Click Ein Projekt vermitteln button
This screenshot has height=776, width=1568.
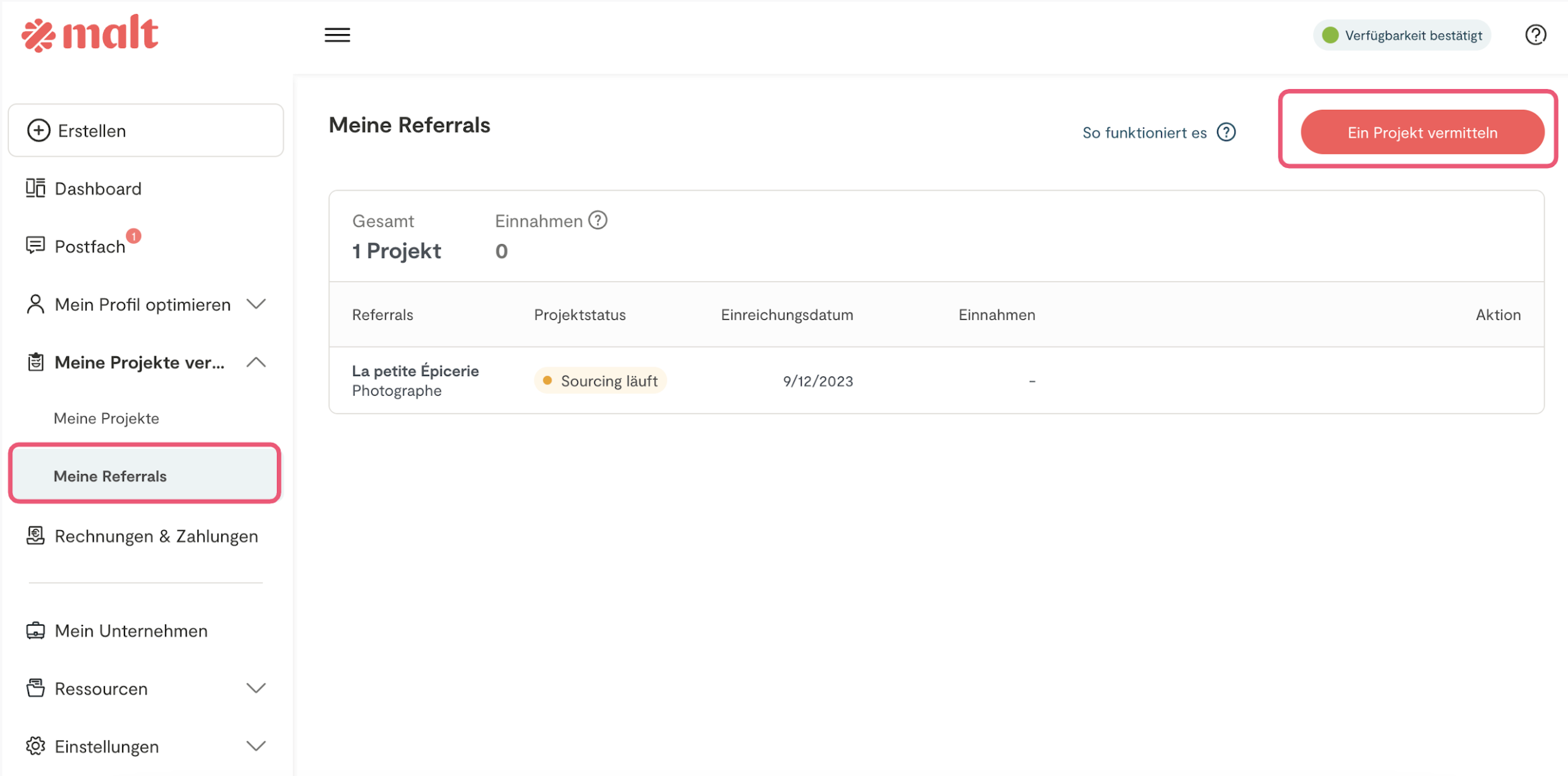(x=1422, y=133)
